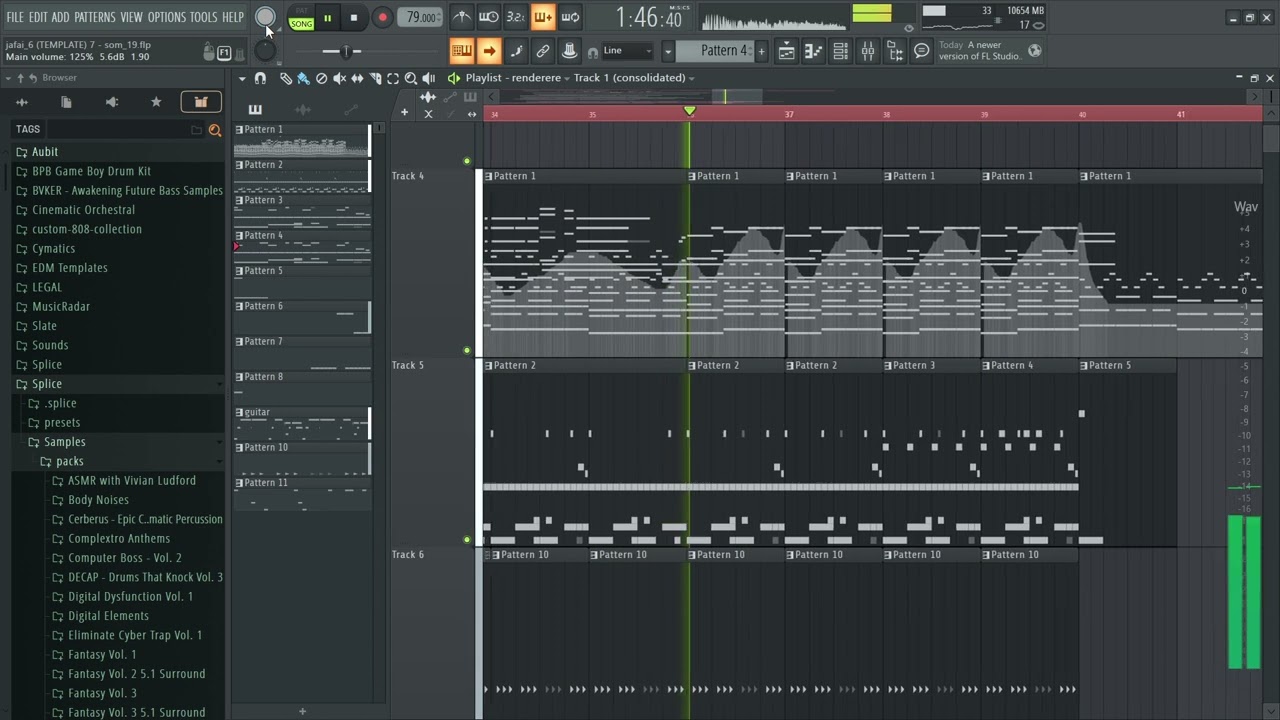Select the Delete tool

point(321,78)
